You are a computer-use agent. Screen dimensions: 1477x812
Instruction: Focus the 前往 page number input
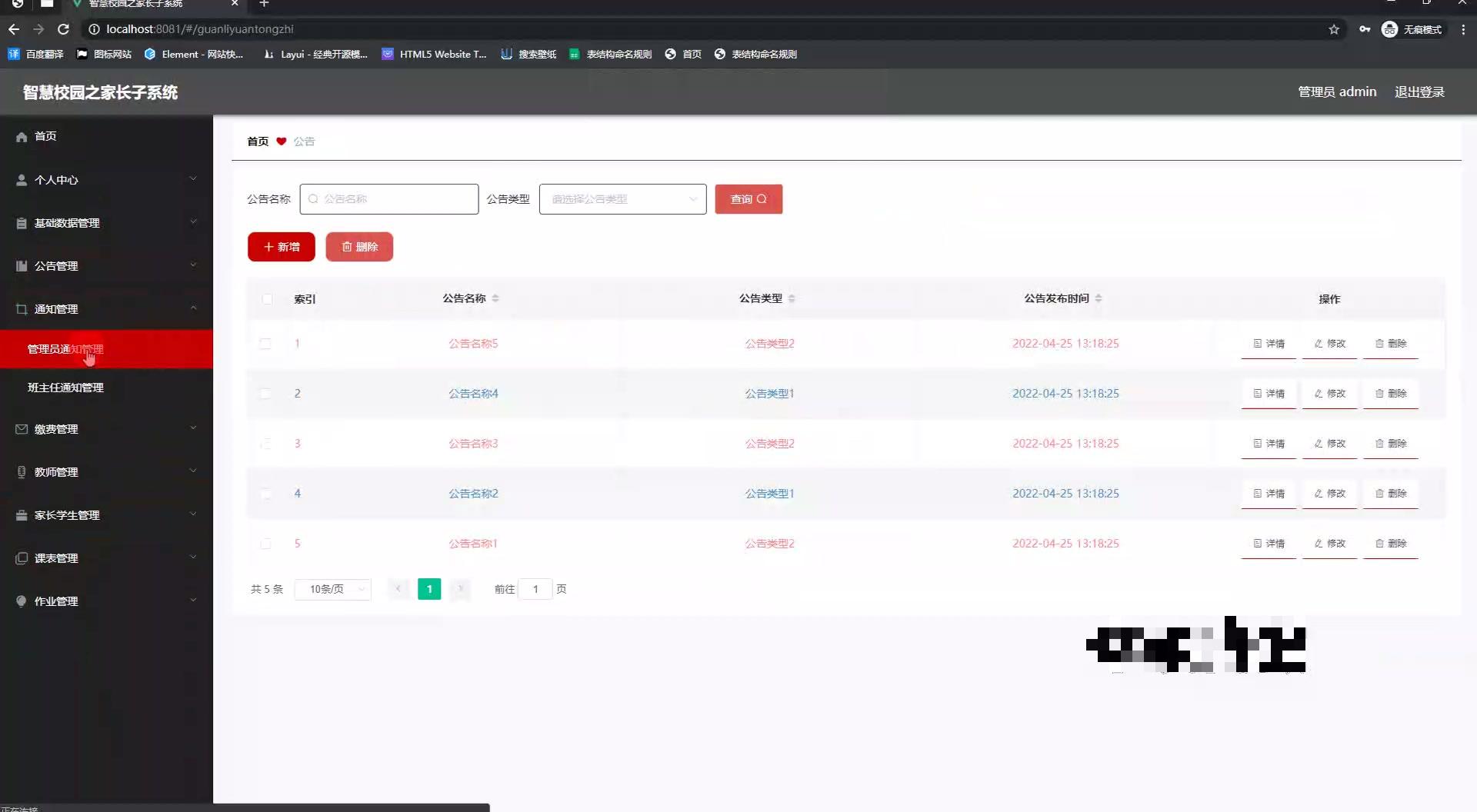[535, 589]
